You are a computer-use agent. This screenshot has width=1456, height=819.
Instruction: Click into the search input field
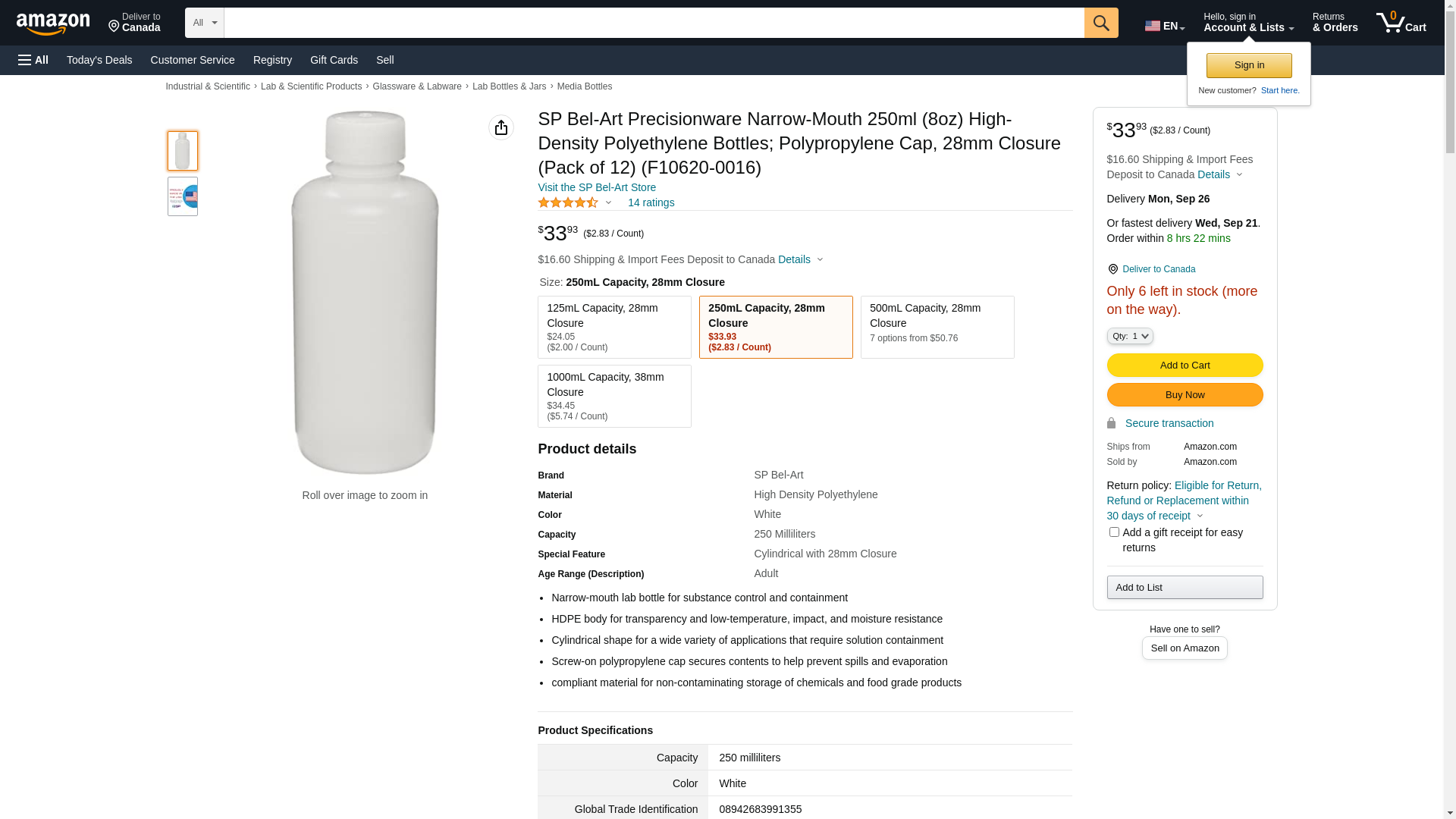pos(654,23)
